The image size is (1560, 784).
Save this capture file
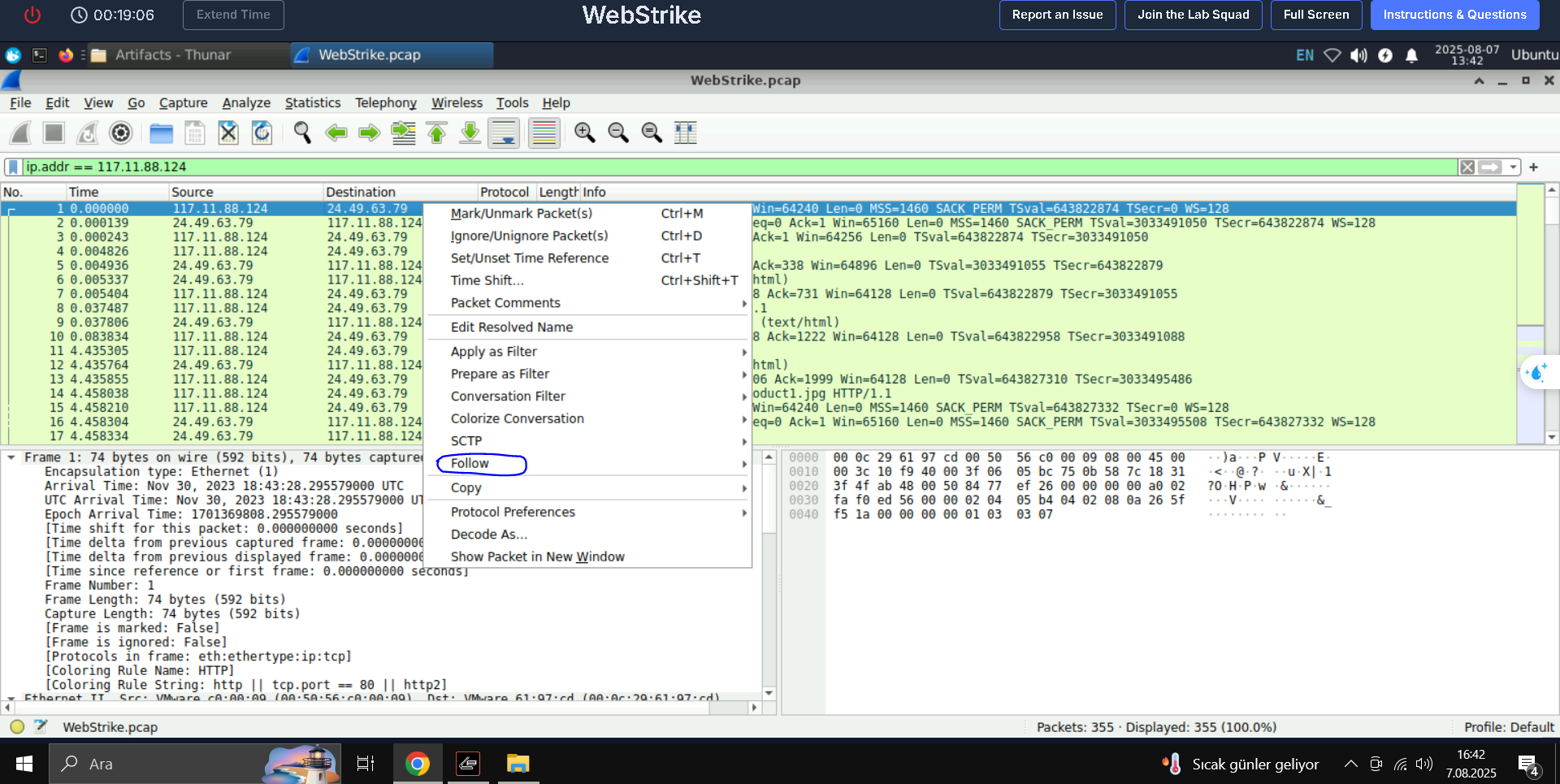[195, 132]
